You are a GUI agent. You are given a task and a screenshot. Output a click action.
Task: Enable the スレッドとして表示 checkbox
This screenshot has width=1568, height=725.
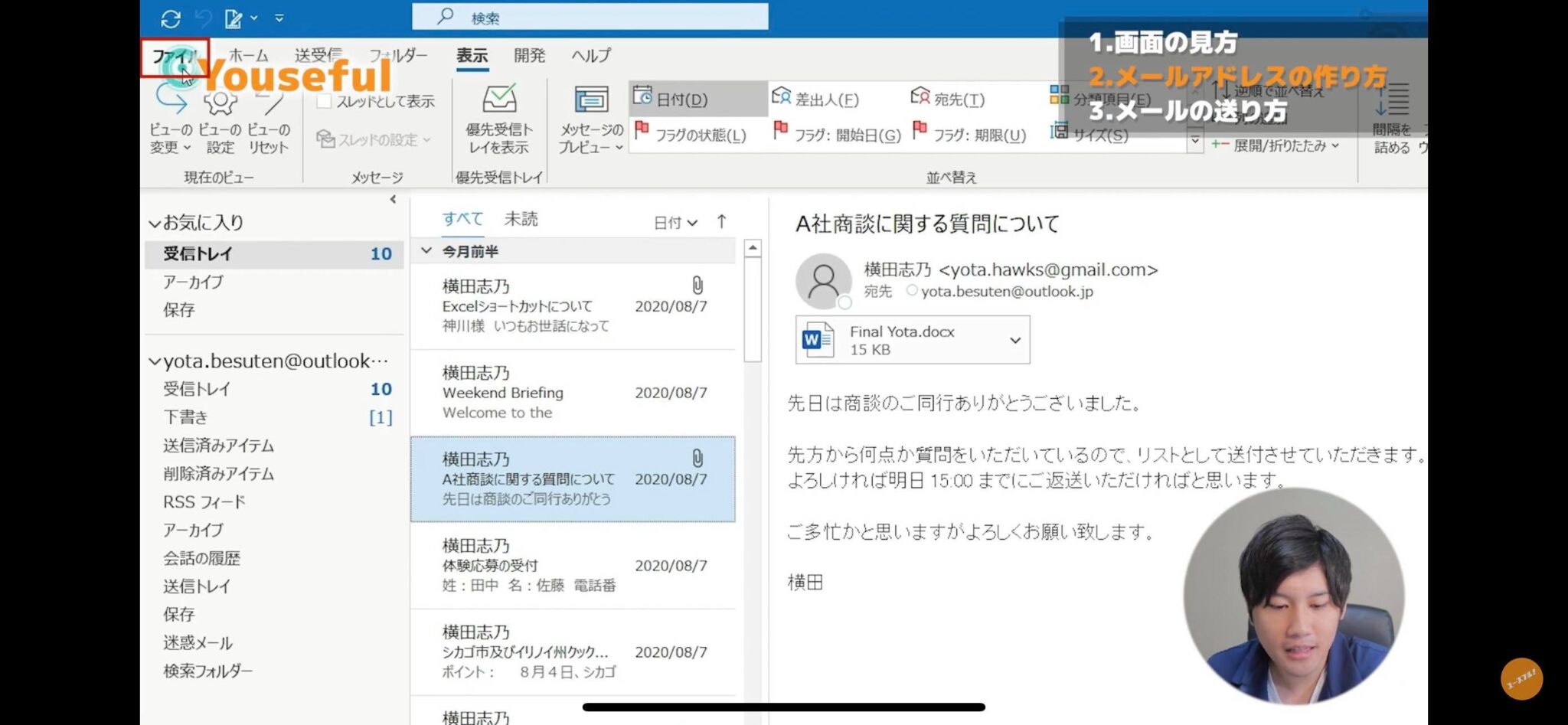point(325,101)
